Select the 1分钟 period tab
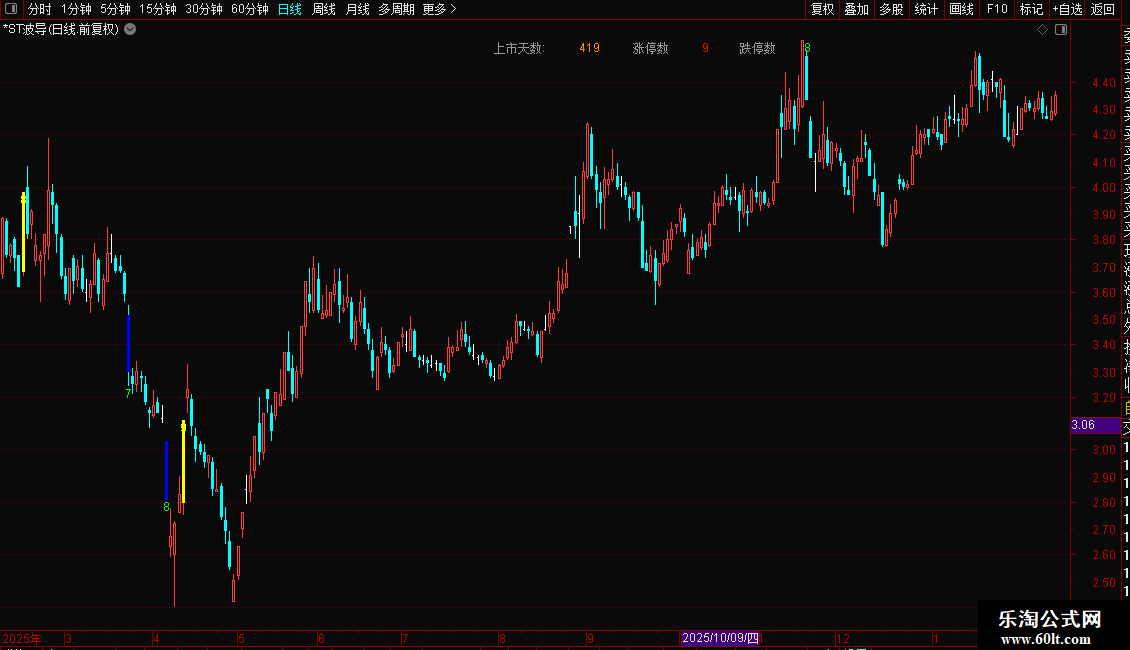 tap(76, 9)
